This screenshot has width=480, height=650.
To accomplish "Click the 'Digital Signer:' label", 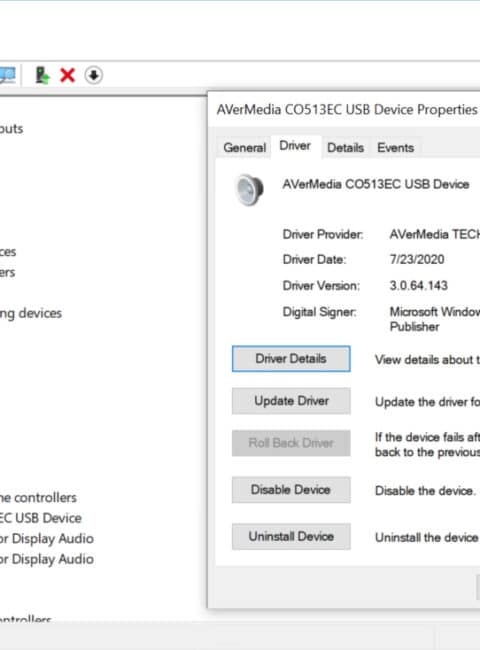I will point(320,312).
